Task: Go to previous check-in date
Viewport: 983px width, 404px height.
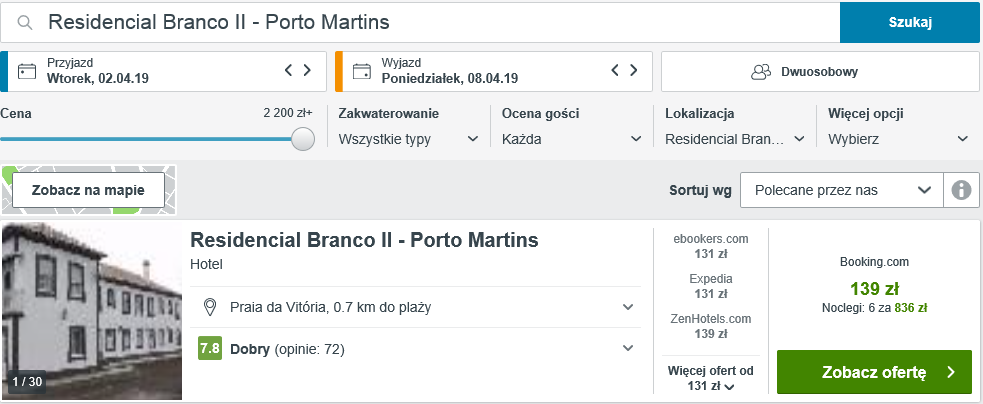Action: coord(288,70)
